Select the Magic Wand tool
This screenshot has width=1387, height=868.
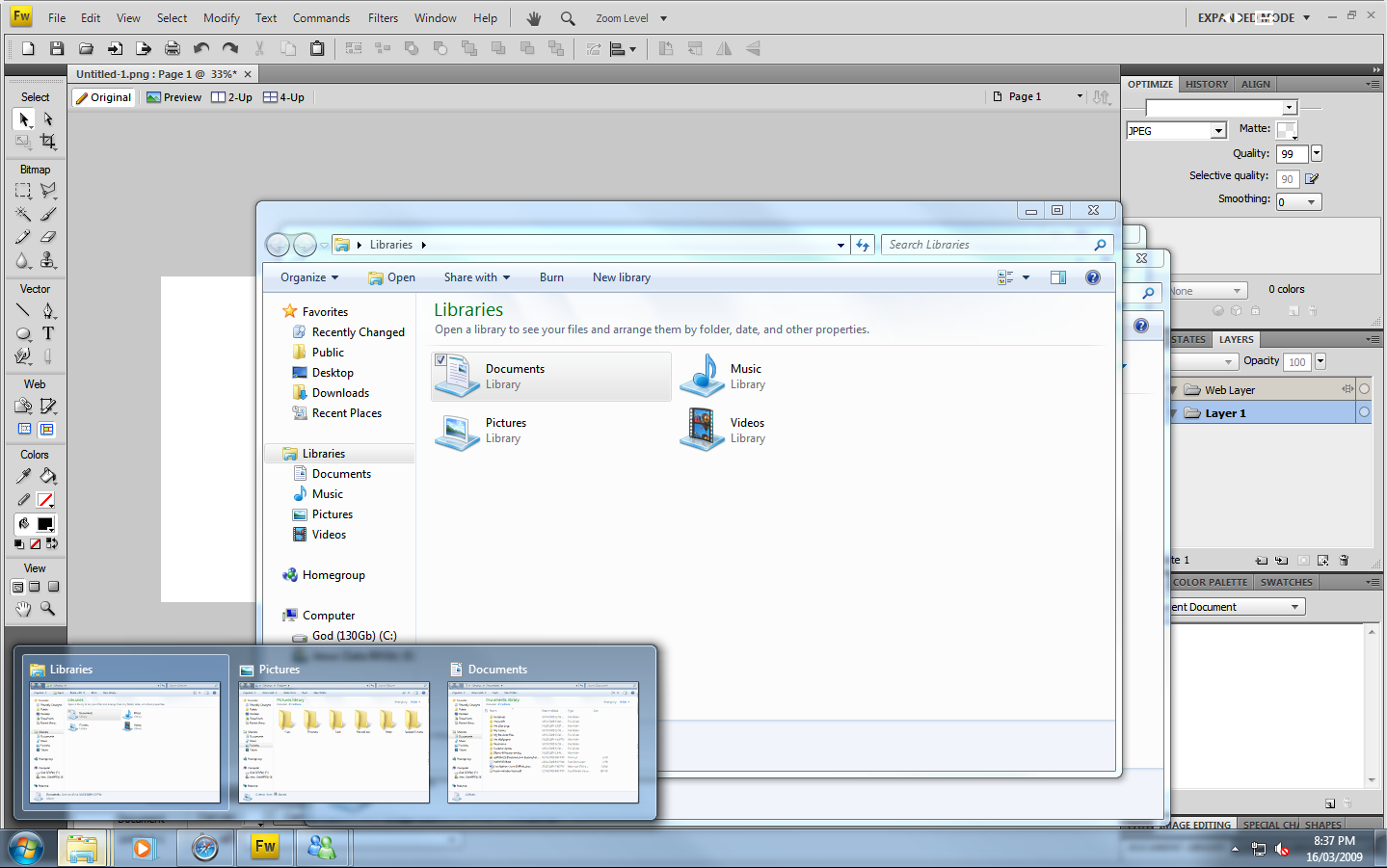click(x=23, y=214)
